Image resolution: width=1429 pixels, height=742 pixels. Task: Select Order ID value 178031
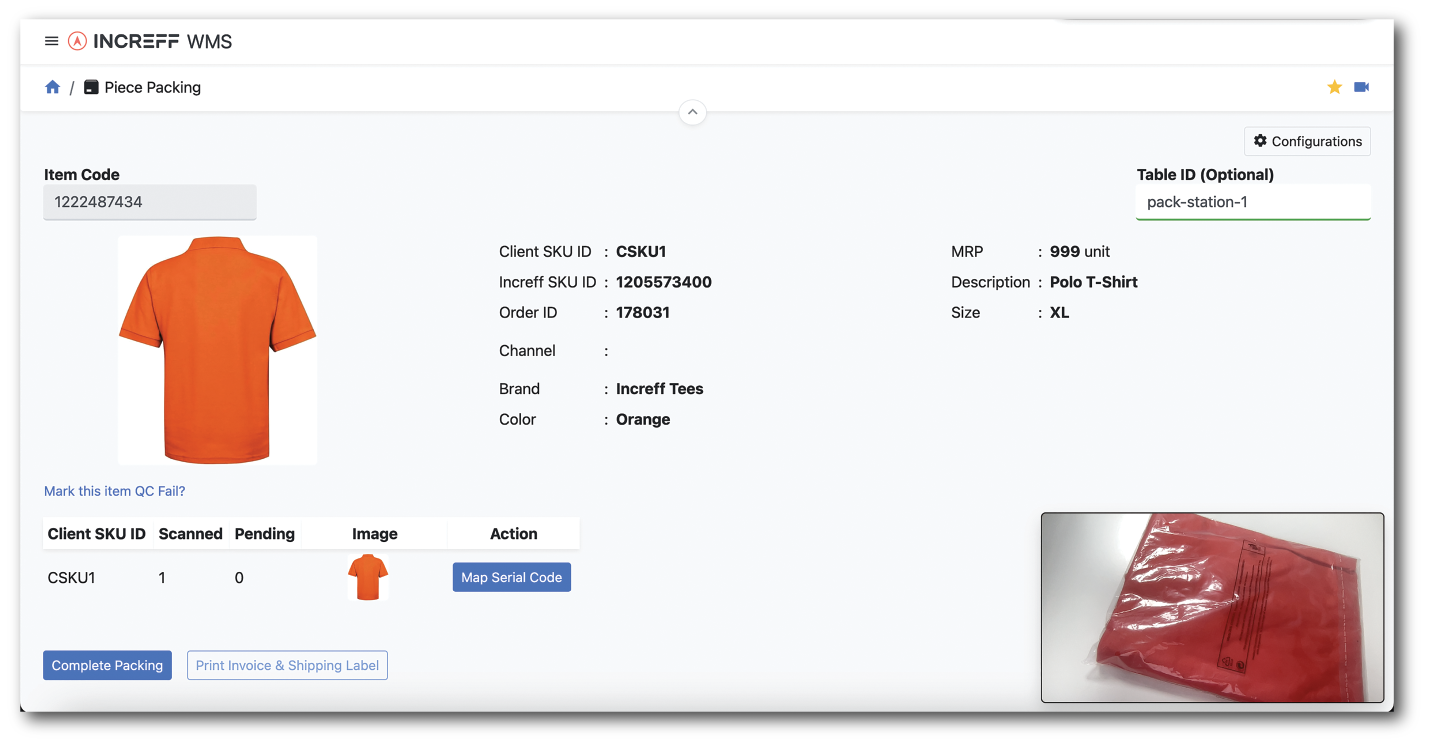coord(643,313)
